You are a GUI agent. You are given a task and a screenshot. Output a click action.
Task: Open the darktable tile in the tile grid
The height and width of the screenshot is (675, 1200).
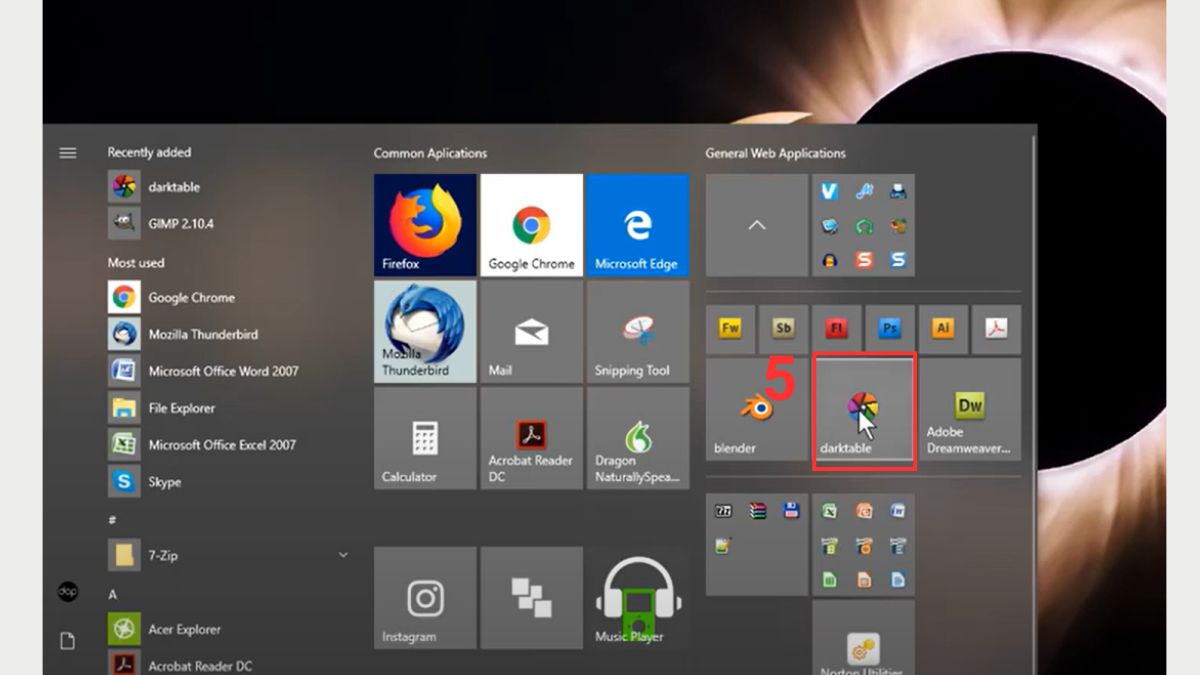pyautogui.click(x=864, y=410)
